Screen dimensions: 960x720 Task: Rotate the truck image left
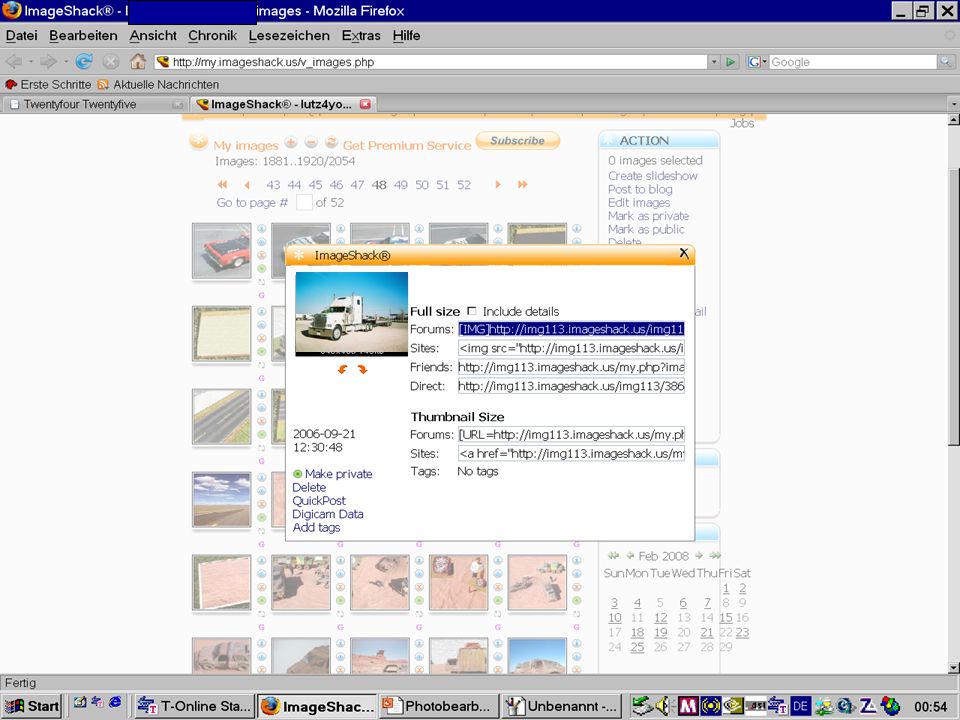coord(342,369)
